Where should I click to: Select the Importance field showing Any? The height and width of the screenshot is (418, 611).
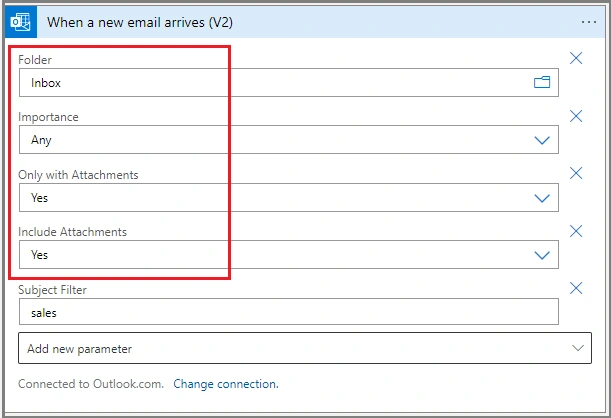[289, 139]
